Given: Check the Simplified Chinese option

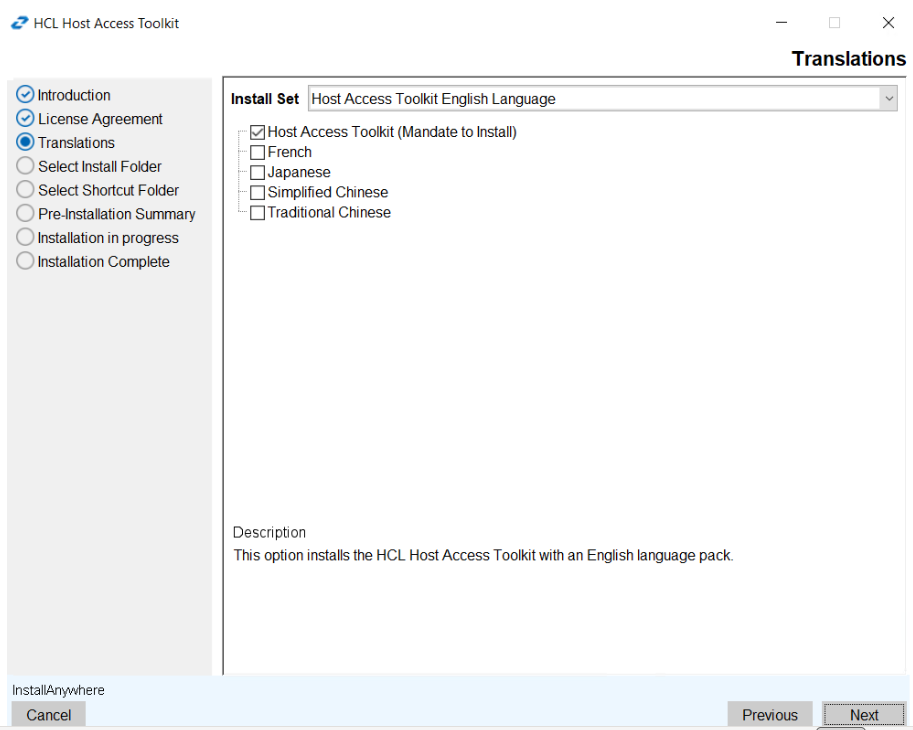Looking at the screenshot, I should [x=257, y=193].
